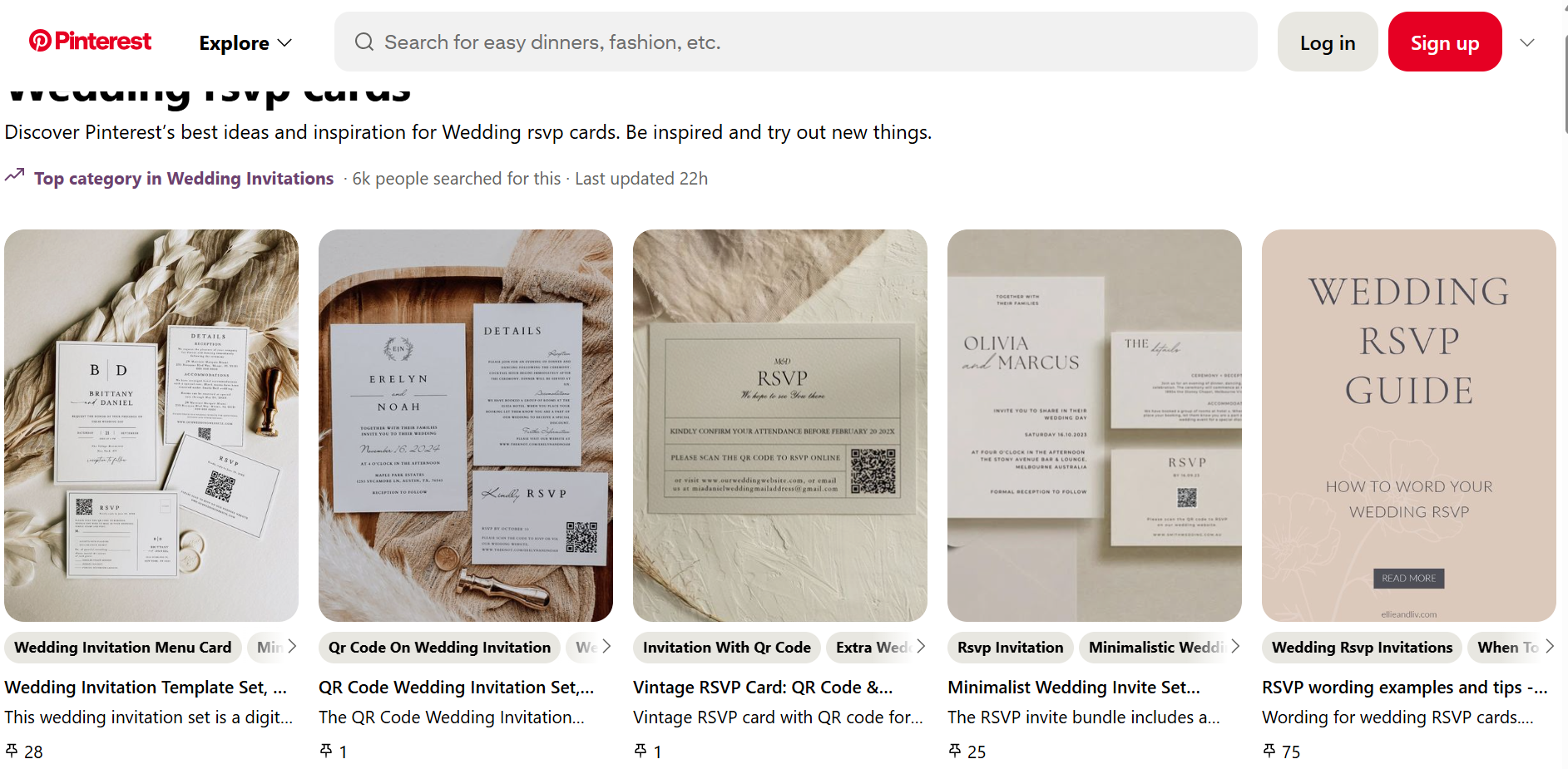Click pin icon under Vintage RSVP Card

pos(641,751)
